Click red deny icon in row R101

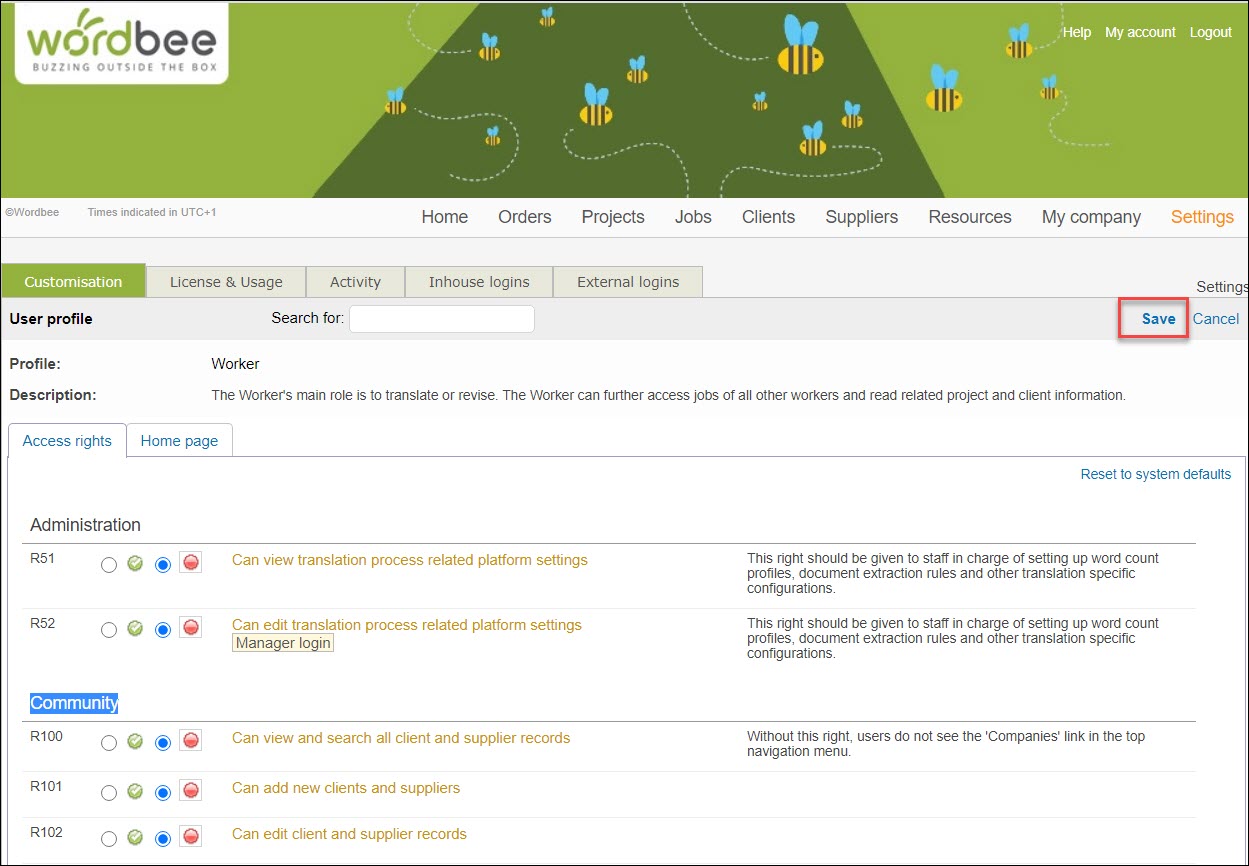click(x=191, y=791)
